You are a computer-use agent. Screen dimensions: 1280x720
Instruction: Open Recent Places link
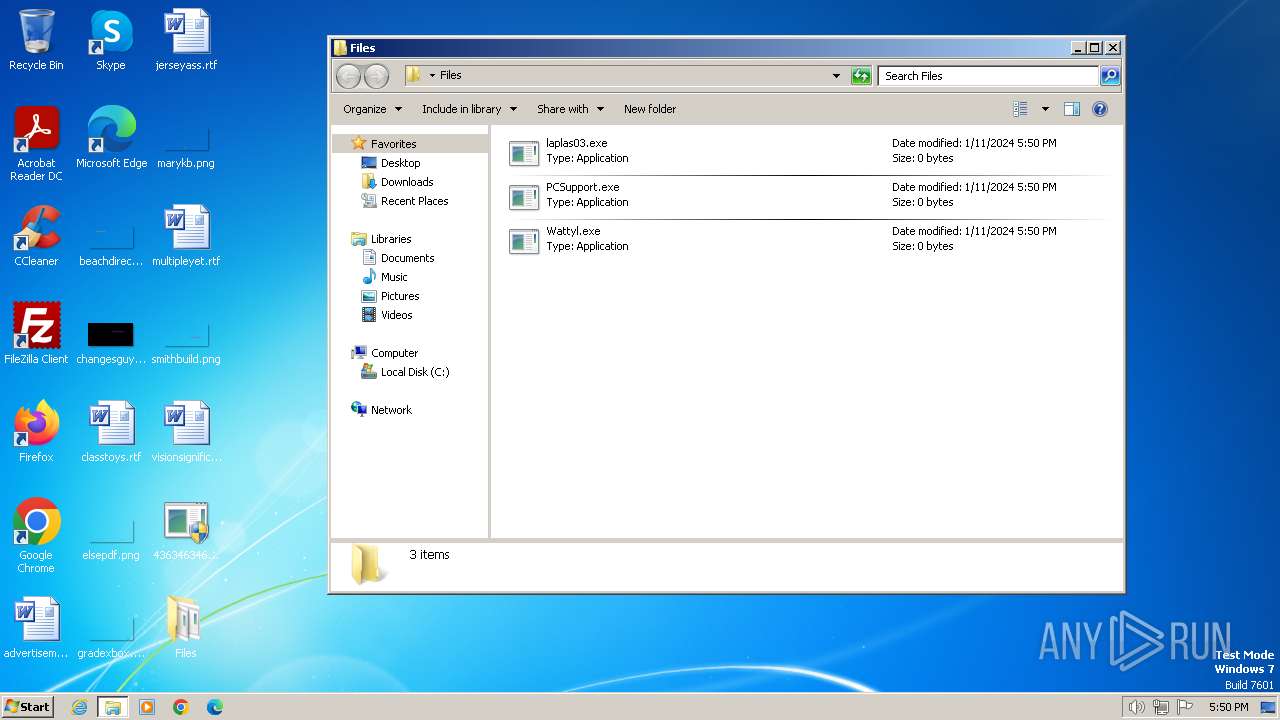pos(414,201)
